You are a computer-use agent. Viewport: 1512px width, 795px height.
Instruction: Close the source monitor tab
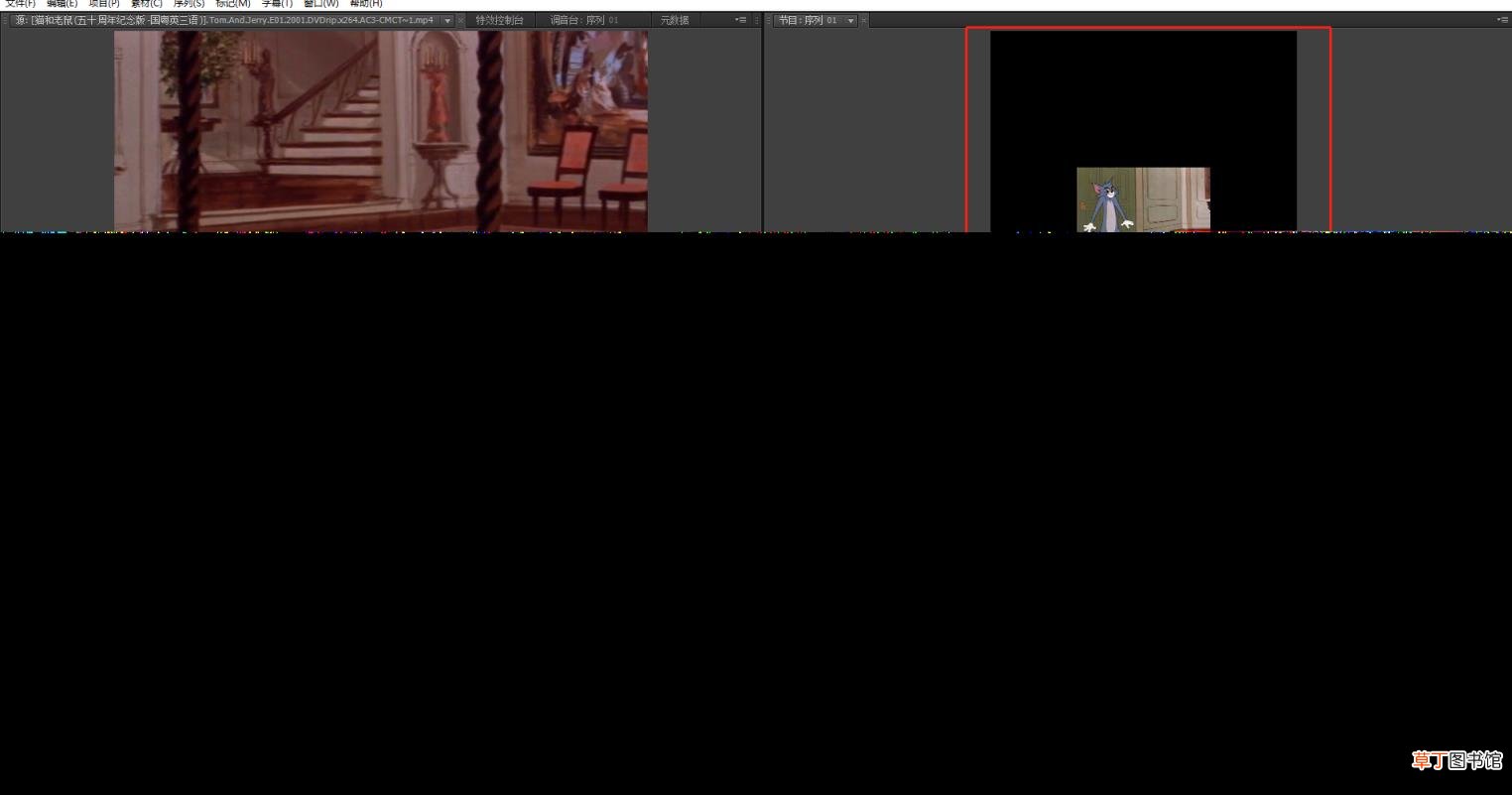tap(460, 21)
